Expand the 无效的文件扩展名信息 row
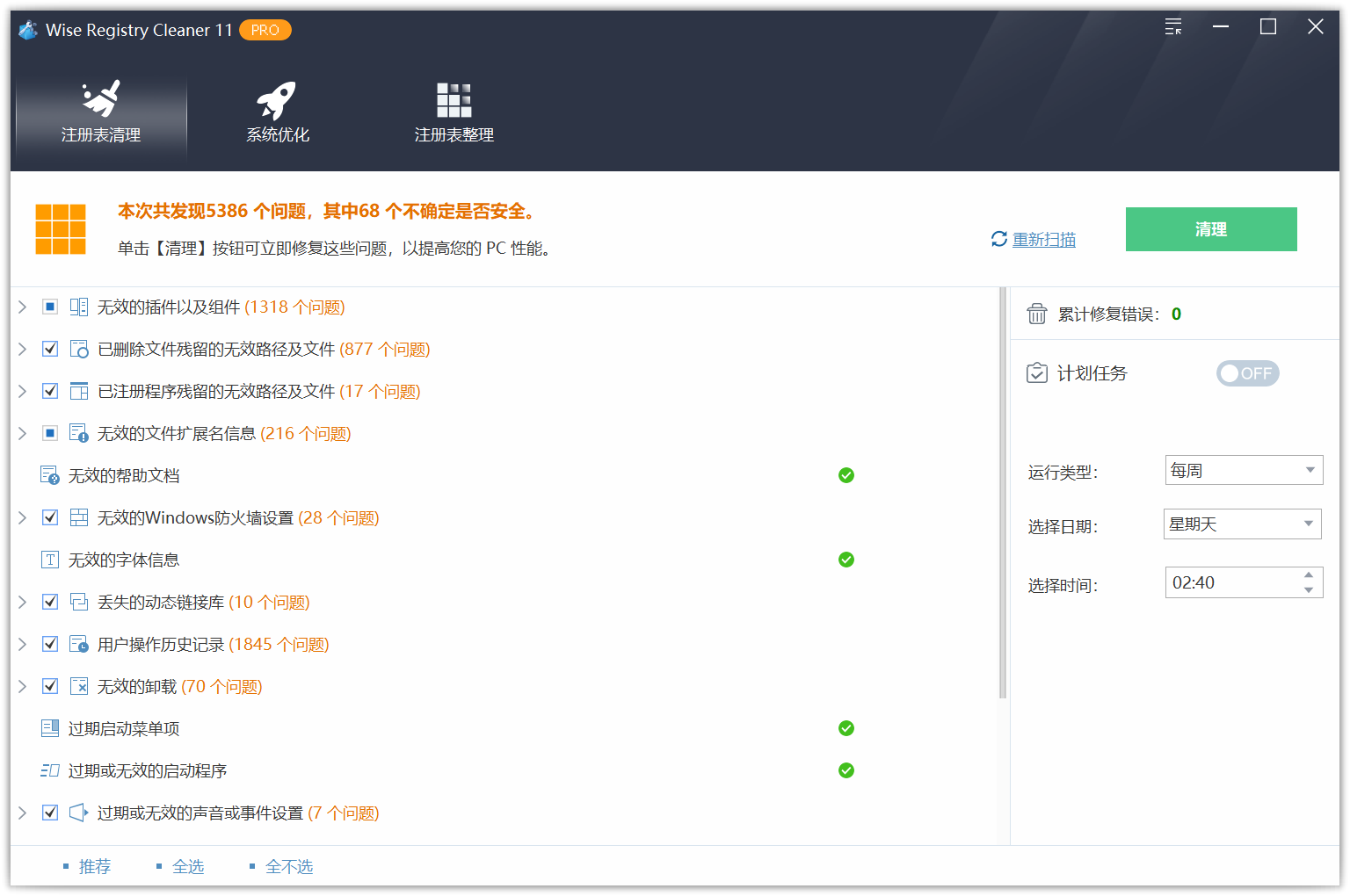This screenshot has width=1350, height=896. coord(23,433)
